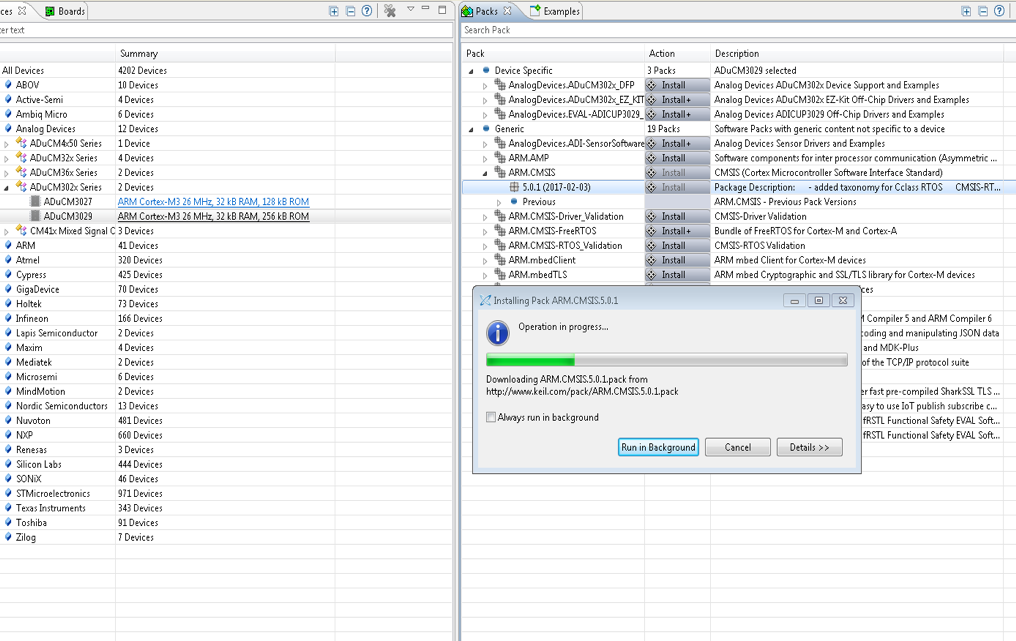Select Infineon vendor icon

(8, 318)
